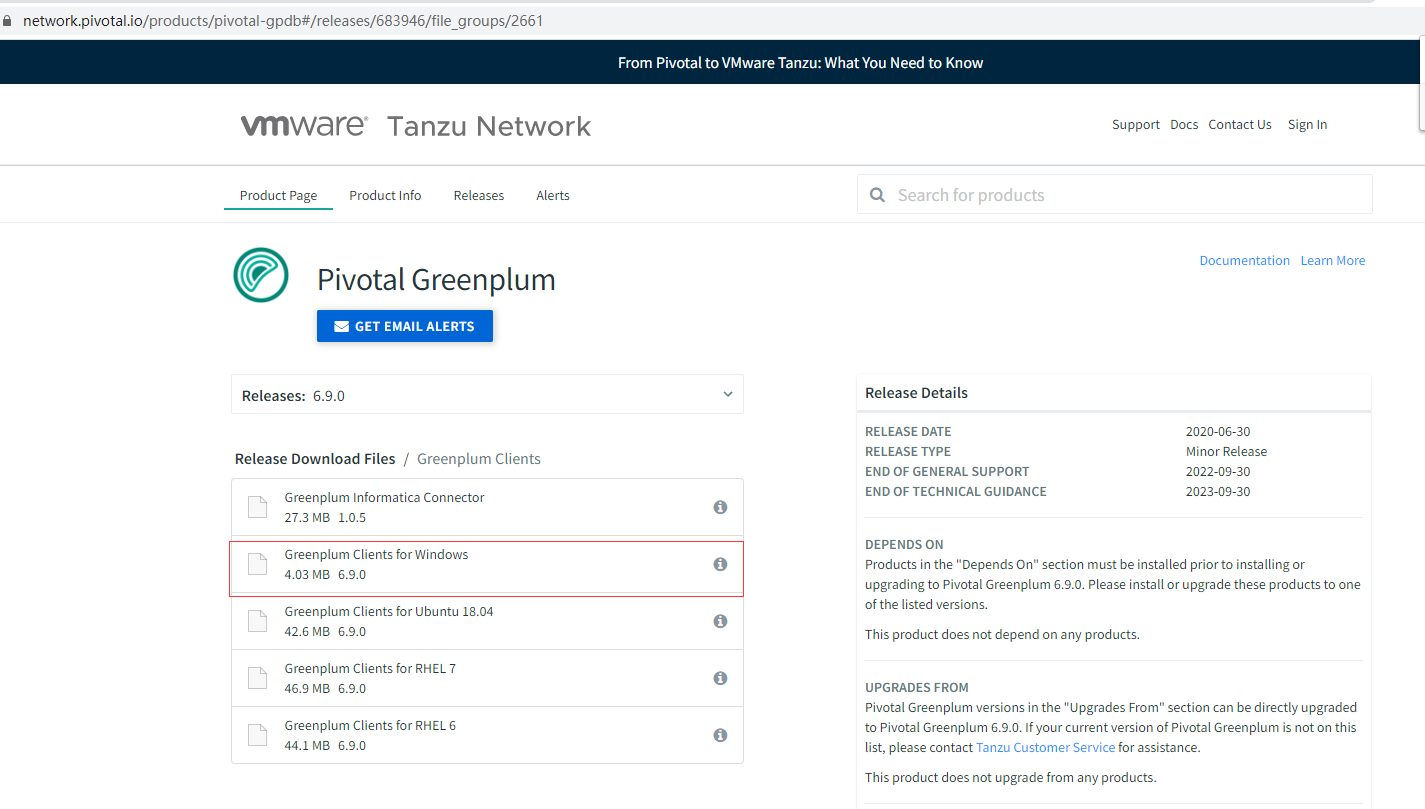Click the VMware Tanzu Network logo
1425x809 pixels.
(416, 126)
